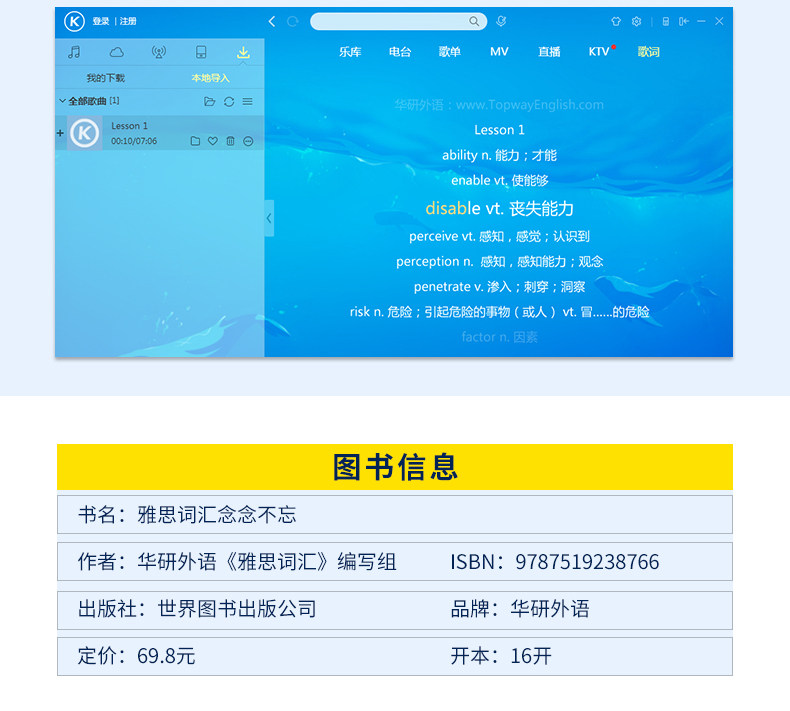Viewport: 790px width, 711px height.
Task: Click the compact mode icon left of minimize
Action: pos(684,21)
